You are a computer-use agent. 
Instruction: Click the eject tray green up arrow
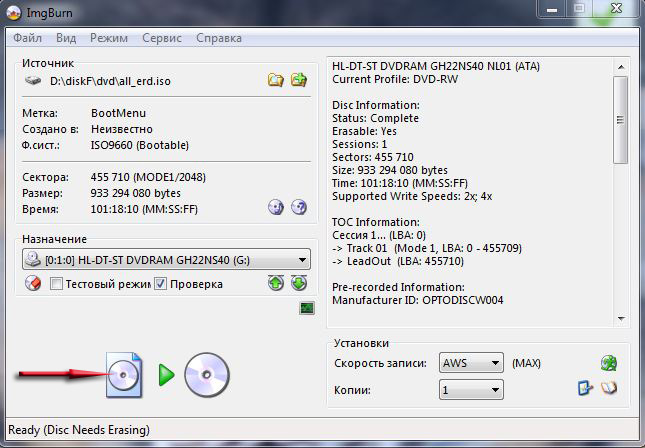276,283
